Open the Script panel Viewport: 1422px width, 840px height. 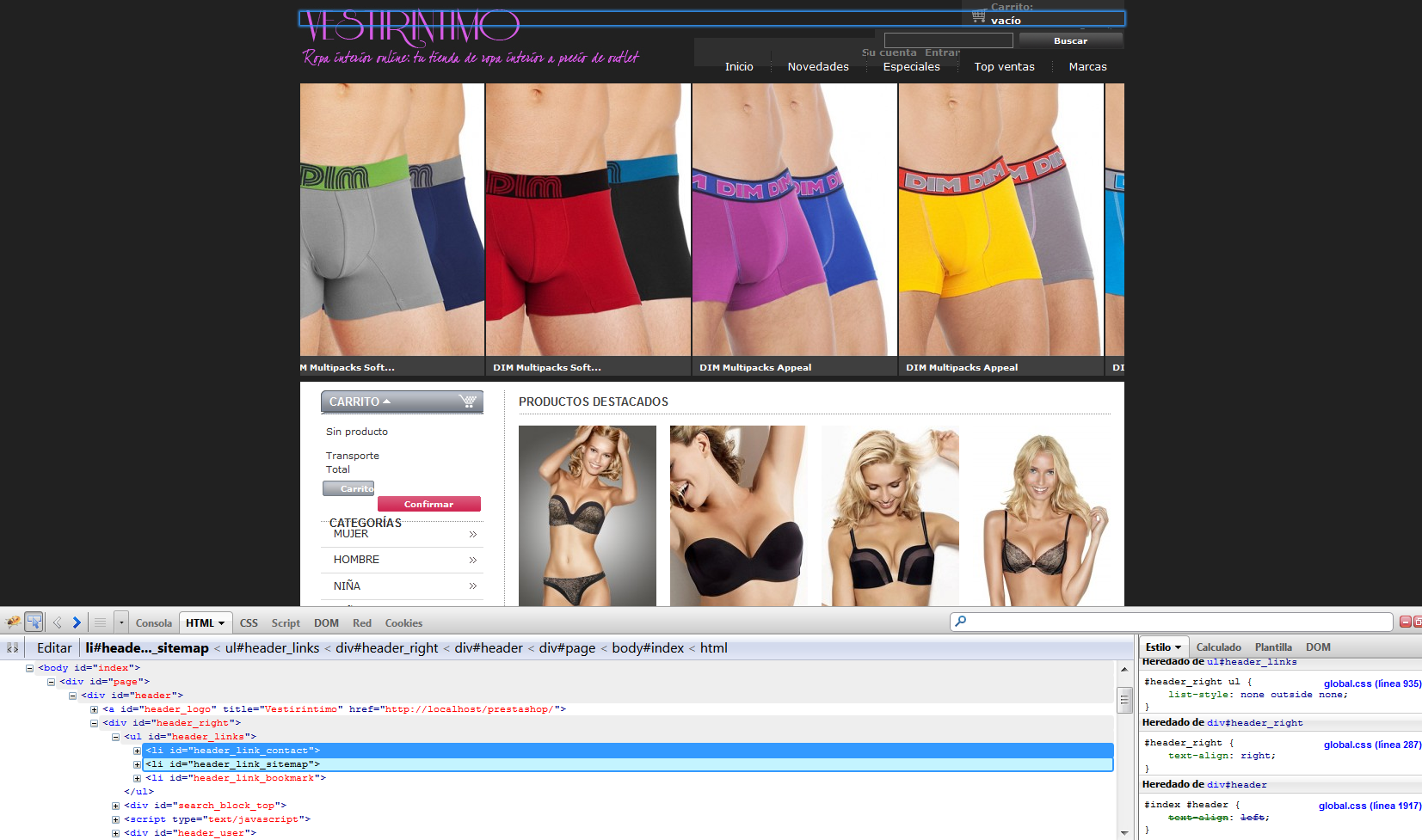pyautogui.click(x=286, y=623)
